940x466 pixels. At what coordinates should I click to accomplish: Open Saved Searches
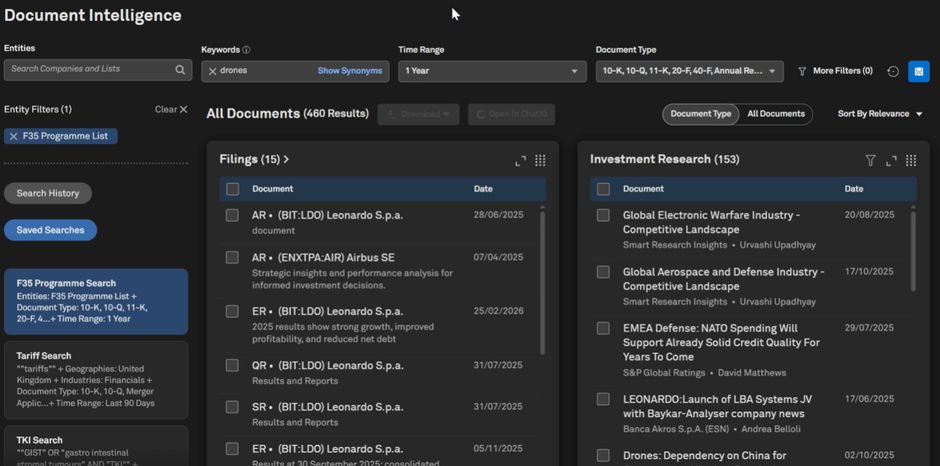point(50,230)
